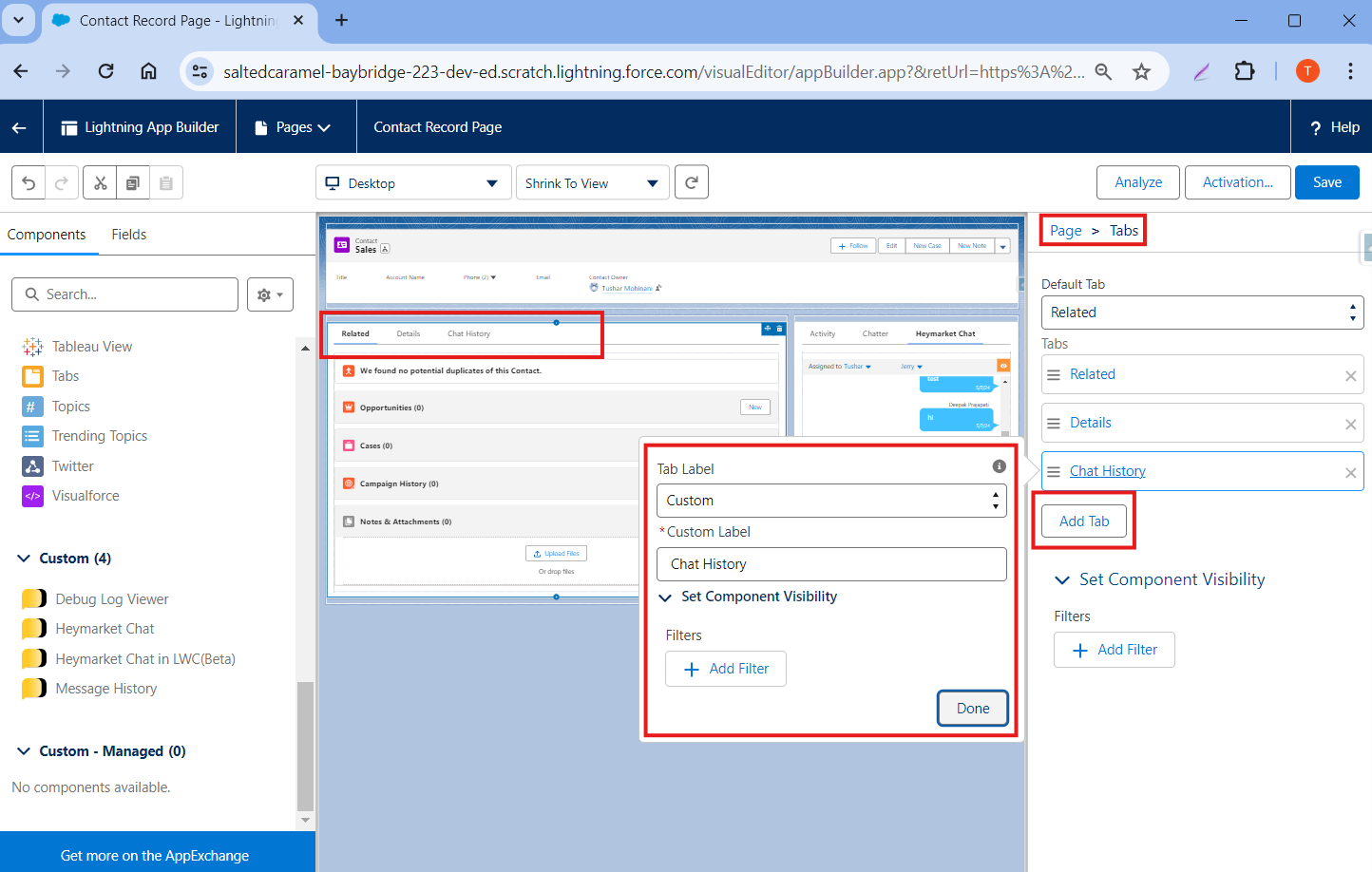Open the Tab Label Custom dropdown
This screenshot has height=872, width=1372.
(x=831, y=501)
